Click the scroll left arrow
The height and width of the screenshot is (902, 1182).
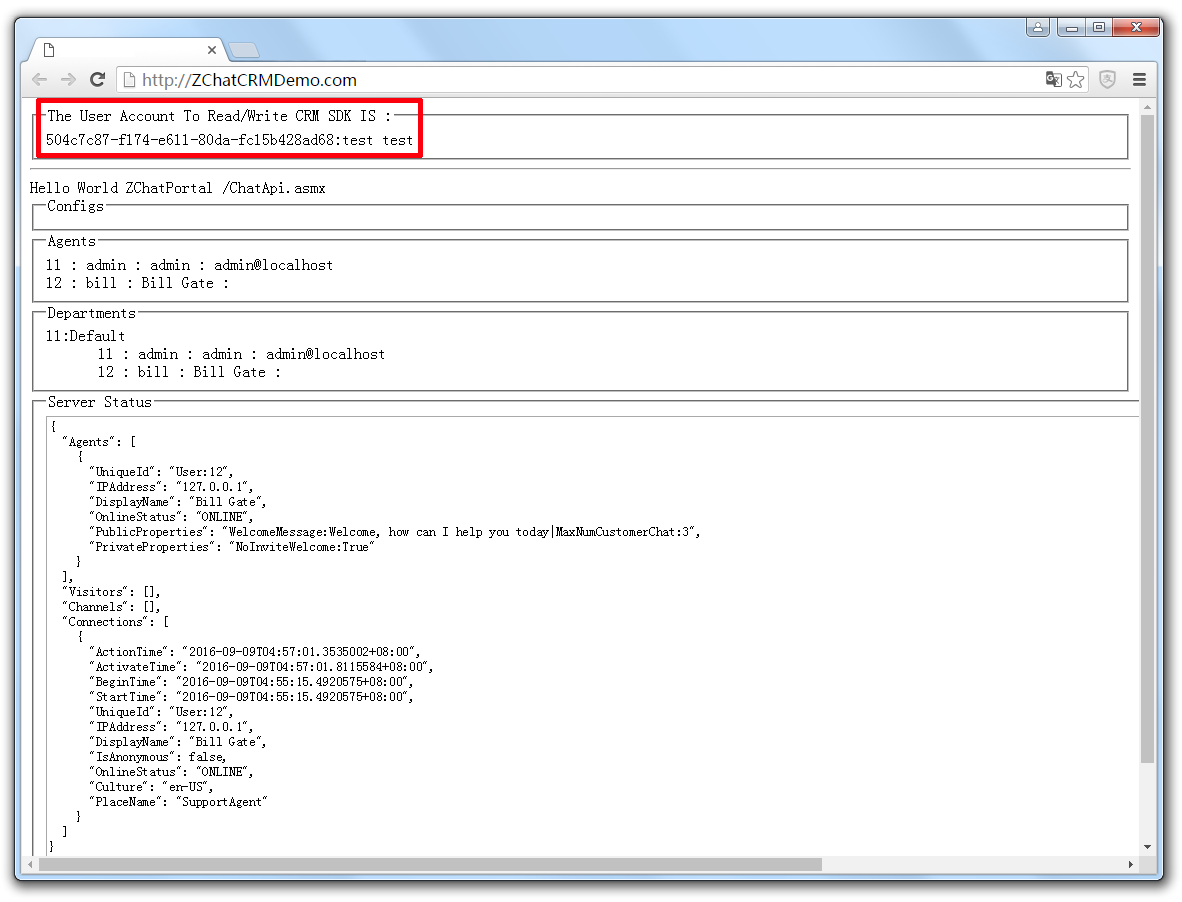pyautogui.click(x=30, y=864)
